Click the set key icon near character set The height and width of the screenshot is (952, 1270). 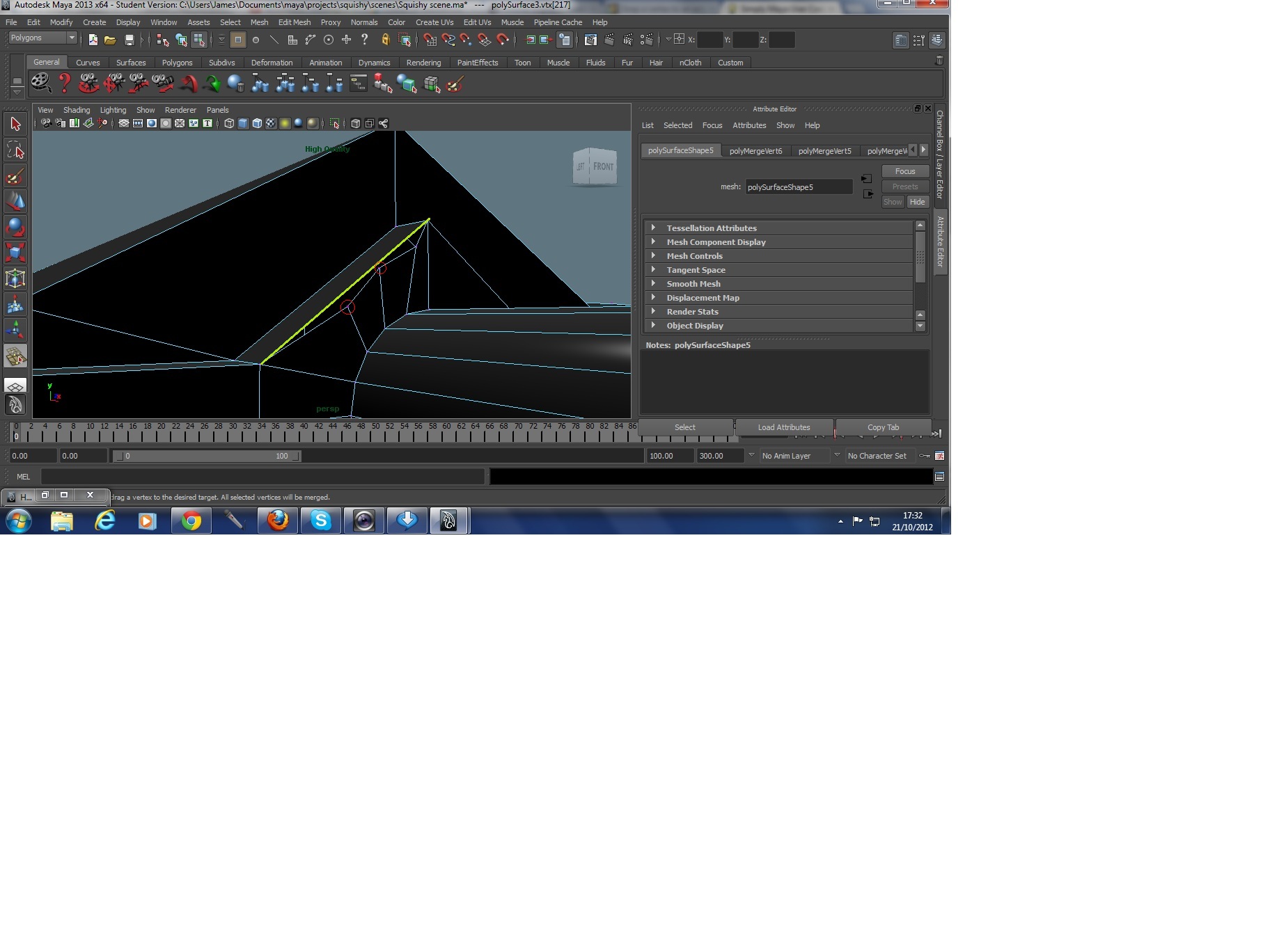pos(925,456)
